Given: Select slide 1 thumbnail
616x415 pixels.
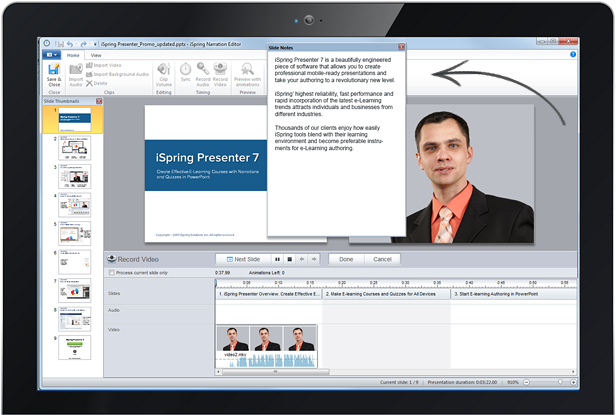Looking at the screenshot, I should click(75, 119).
